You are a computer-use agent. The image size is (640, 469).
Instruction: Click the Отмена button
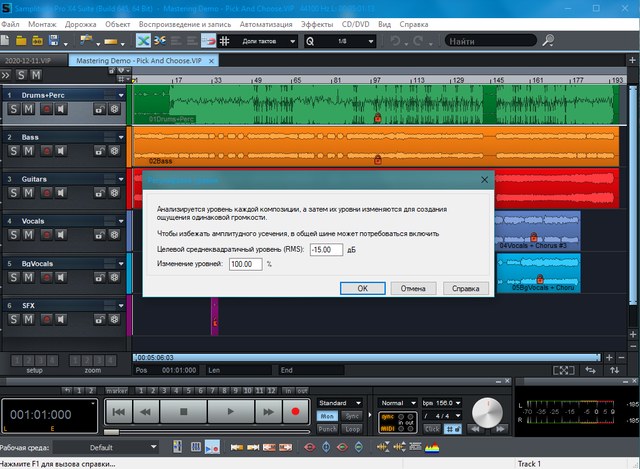[413, 287]
